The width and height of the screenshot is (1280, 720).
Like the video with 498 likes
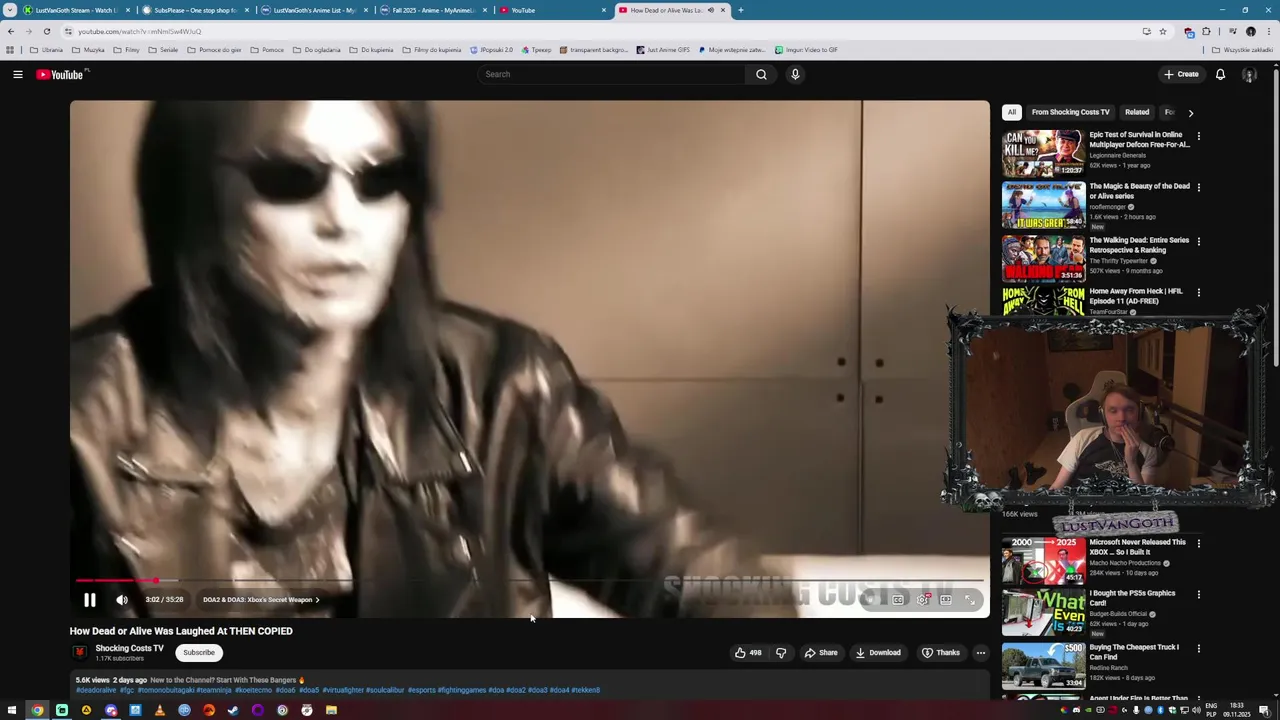click(748, 653)
